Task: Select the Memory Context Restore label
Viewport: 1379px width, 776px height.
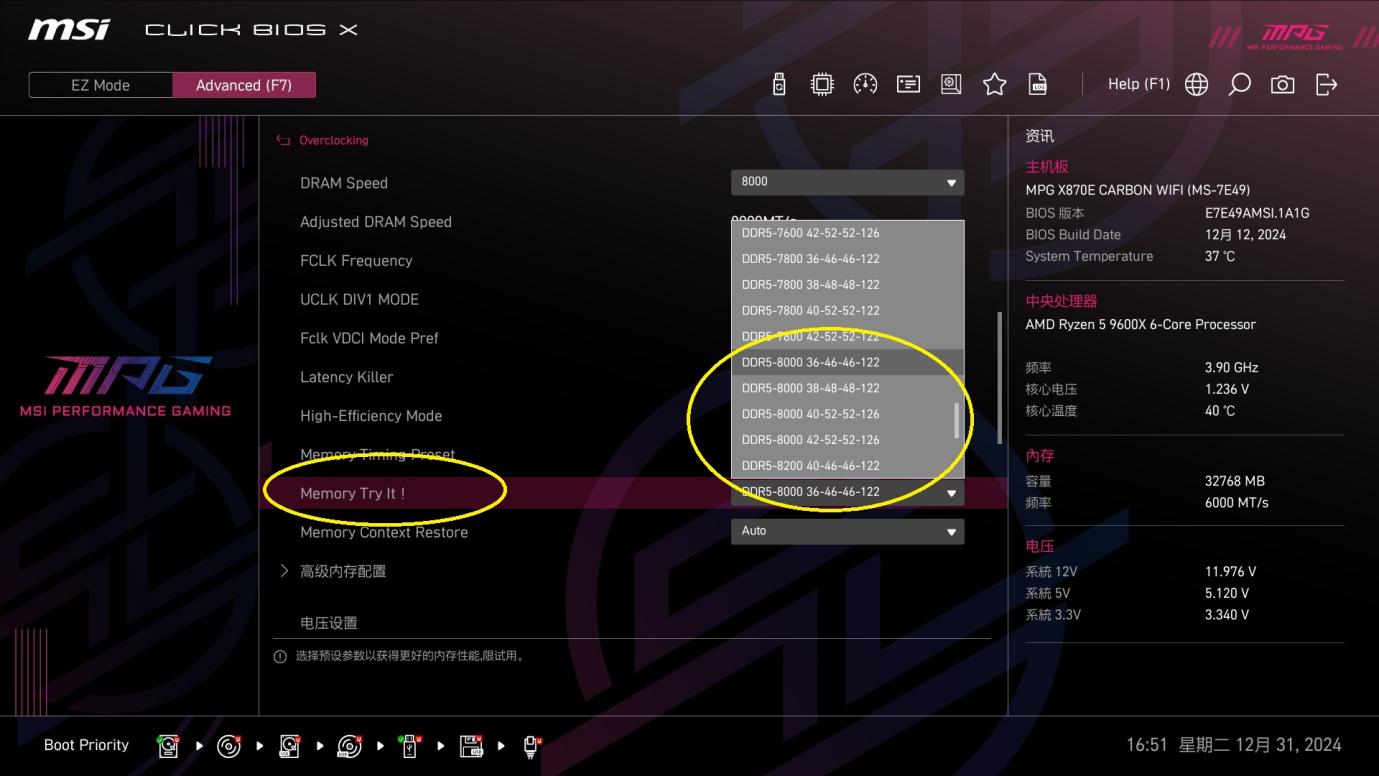Action: coord(384,532)
